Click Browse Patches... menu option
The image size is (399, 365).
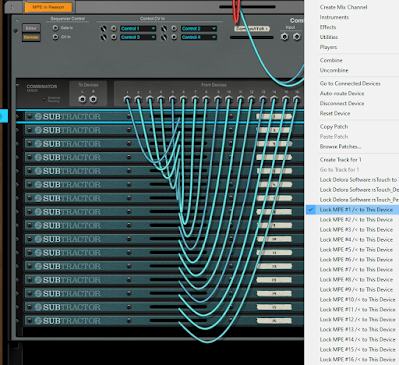point(340,146)
